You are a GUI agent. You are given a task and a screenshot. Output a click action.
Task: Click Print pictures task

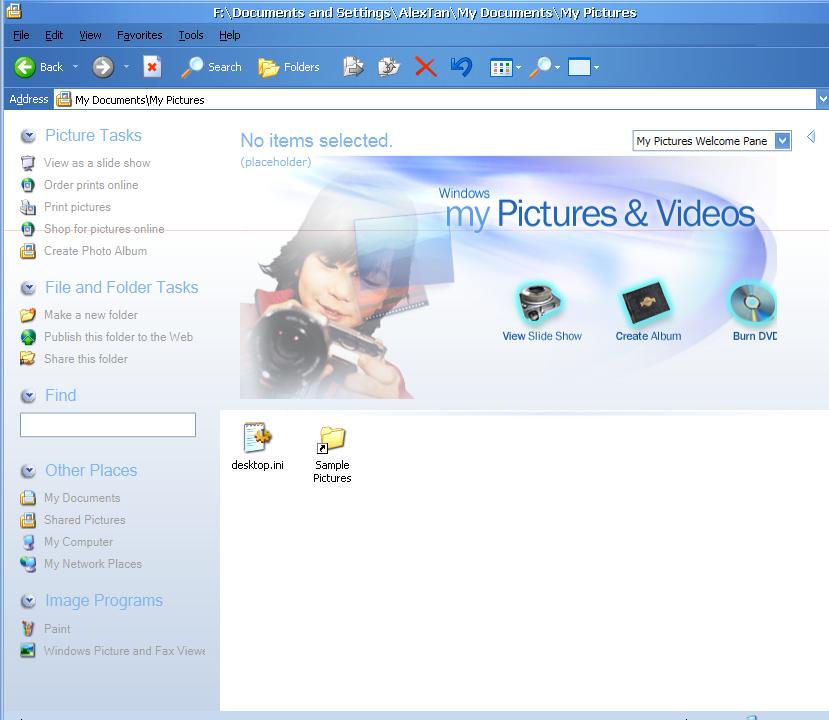pos(77,207)
